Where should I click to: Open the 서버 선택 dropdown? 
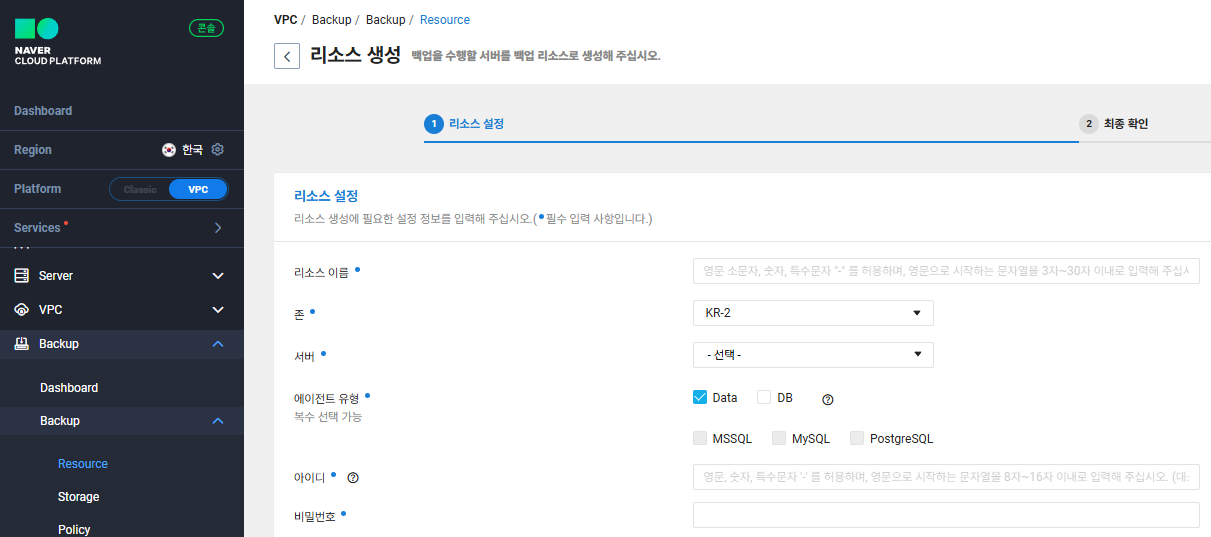[813, 355]
